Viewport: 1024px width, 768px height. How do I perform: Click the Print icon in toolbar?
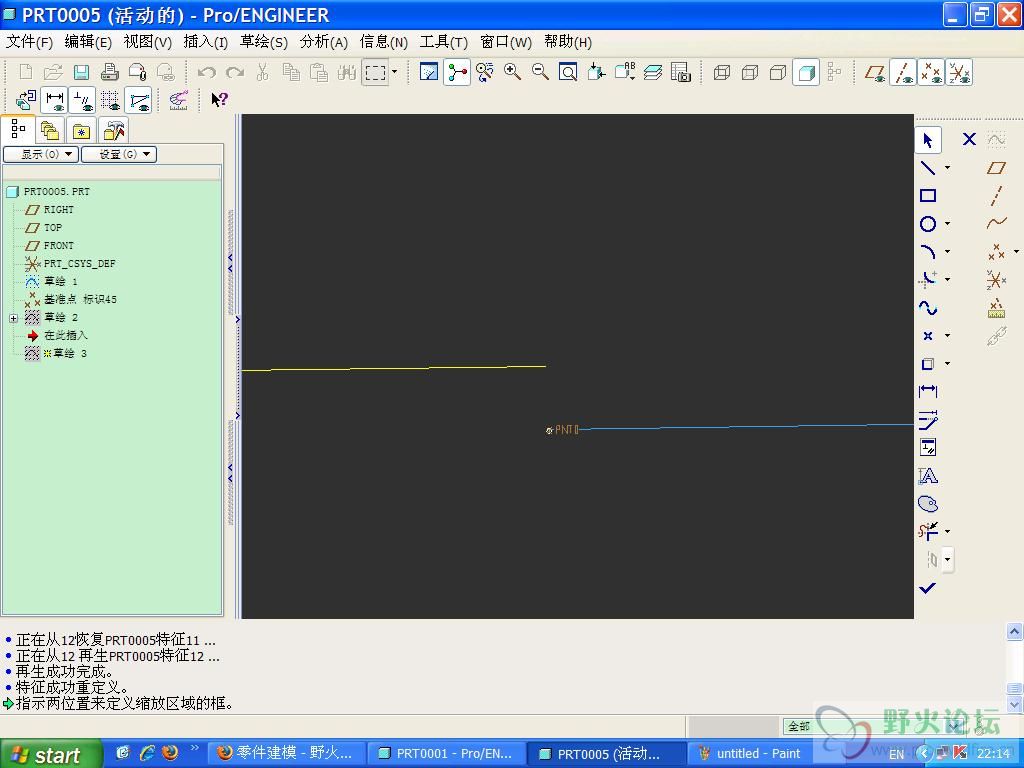point(109,72)
